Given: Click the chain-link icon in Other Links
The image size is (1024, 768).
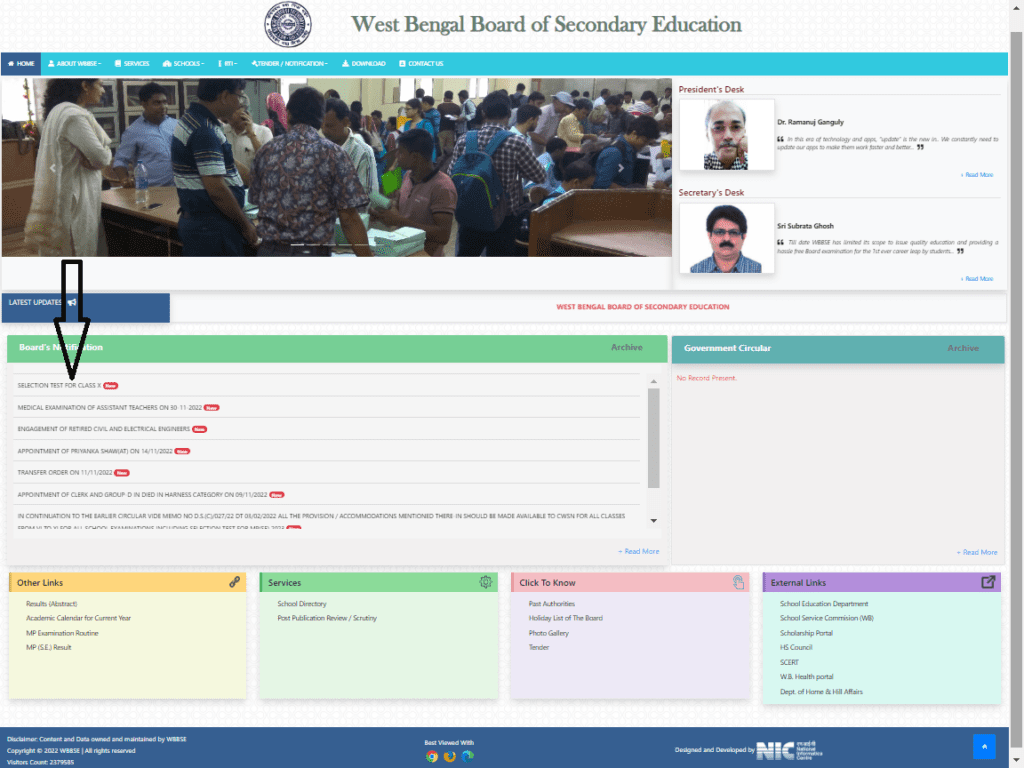Looking at the screenshot, I should pyautogui.click(x=234, y=582).
